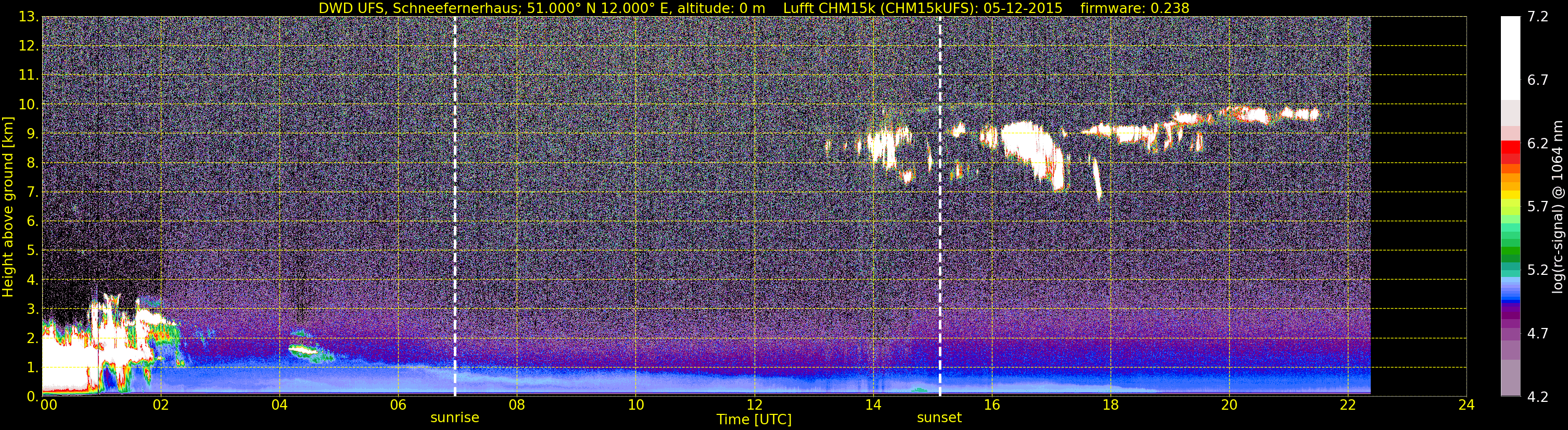Click the time axis tick '12'
The height and width of the screenshot is (430, 1568).
(x=754, y=405)
